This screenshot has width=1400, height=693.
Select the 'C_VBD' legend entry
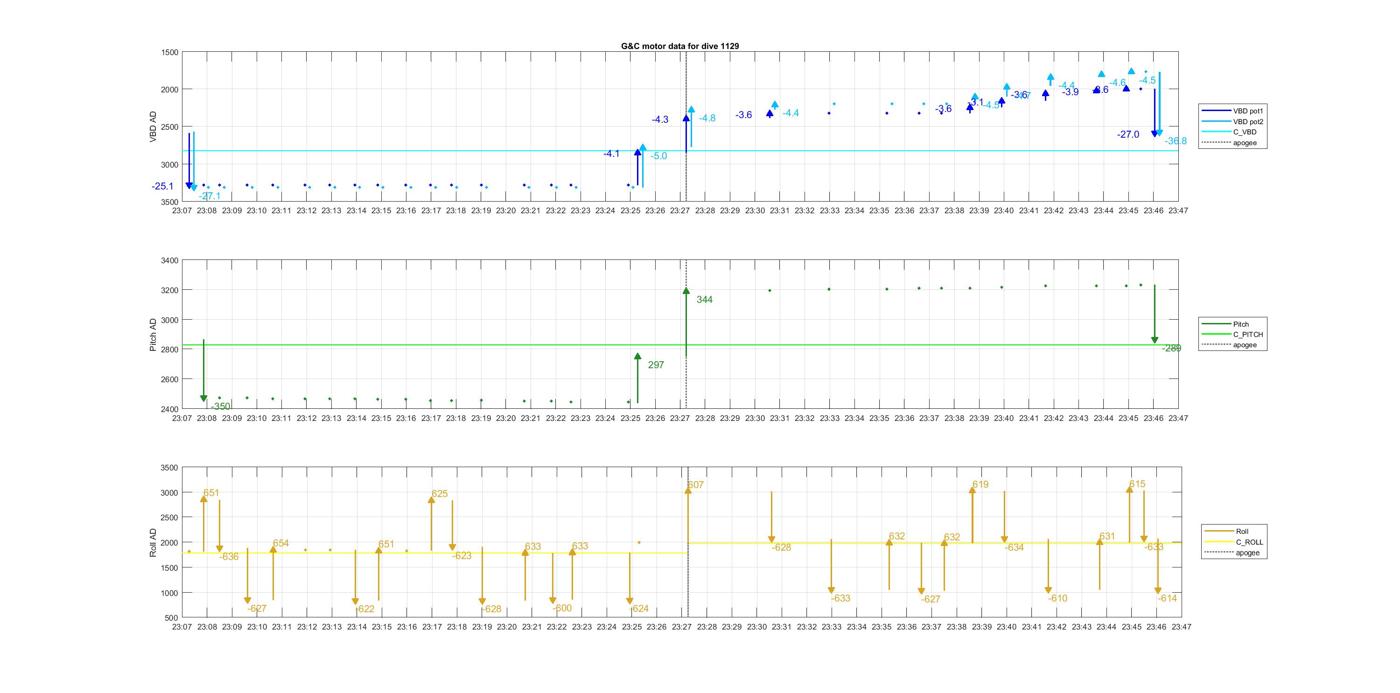pyautogui.click(x=1244, y=132)
